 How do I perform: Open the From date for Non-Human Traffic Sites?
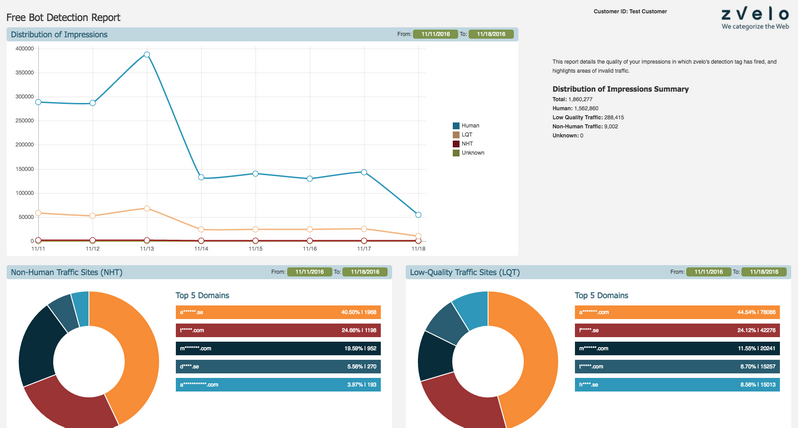tap(309, 271)
